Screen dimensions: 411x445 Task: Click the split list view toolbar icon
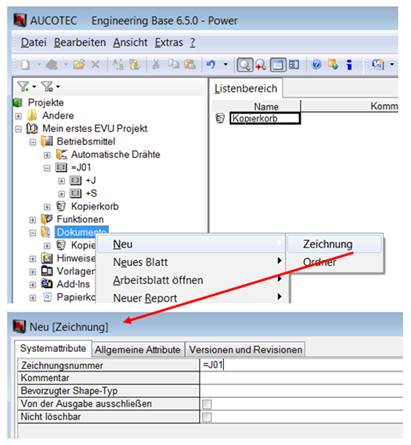[x=294, y=64]
